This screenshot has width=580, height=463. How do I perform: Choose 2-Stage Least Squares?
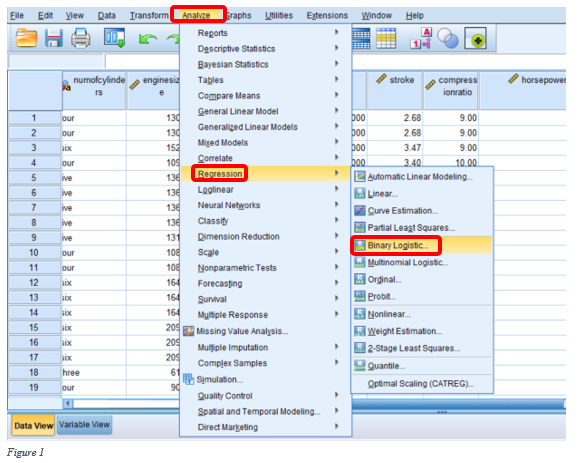422,348
